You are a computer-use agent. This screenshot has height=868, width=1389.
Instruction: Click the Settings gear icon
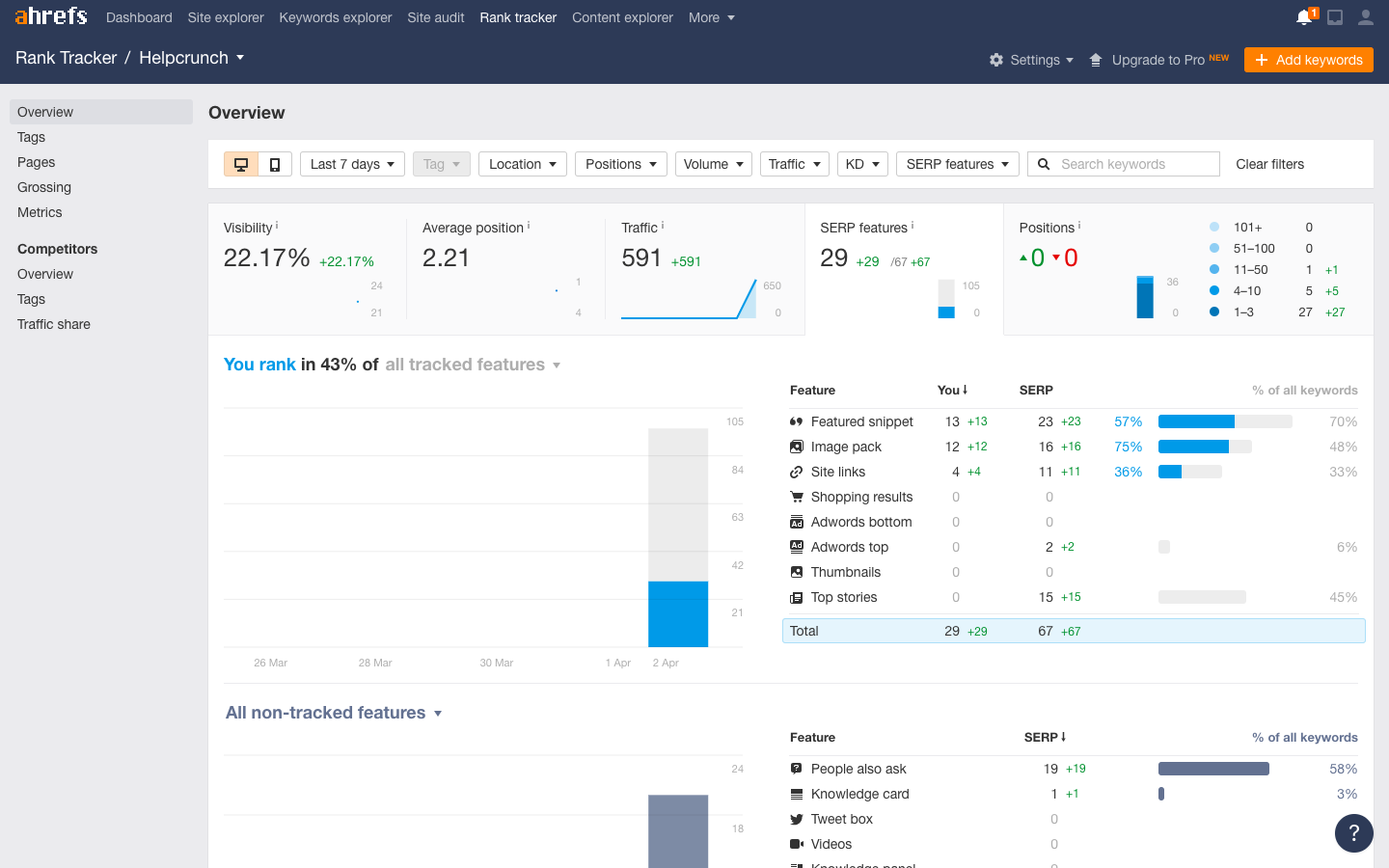996,60
